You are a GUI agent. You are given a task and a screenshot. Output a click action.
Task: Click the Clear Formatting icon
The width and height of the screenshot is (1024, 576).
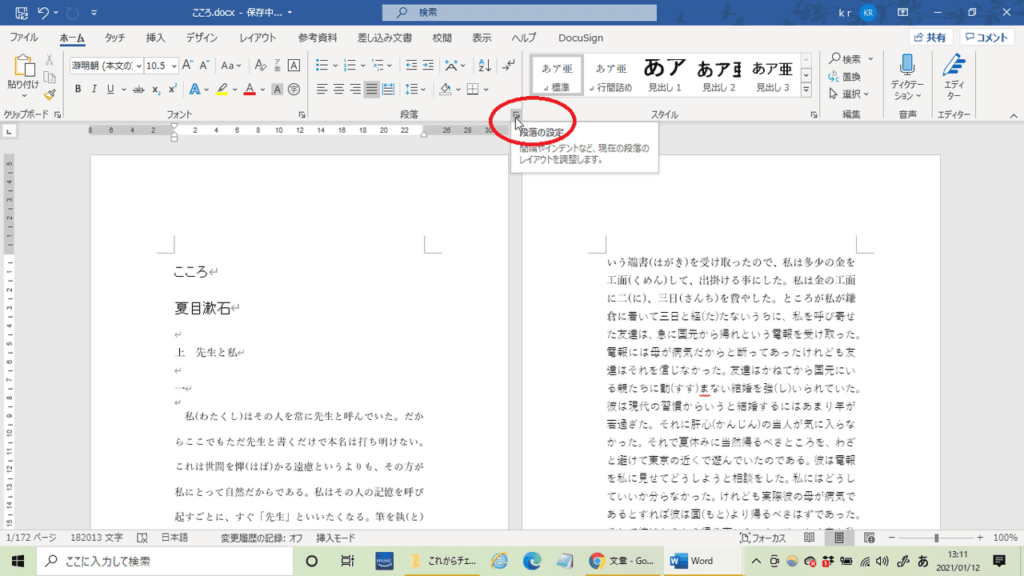[259, 66]
